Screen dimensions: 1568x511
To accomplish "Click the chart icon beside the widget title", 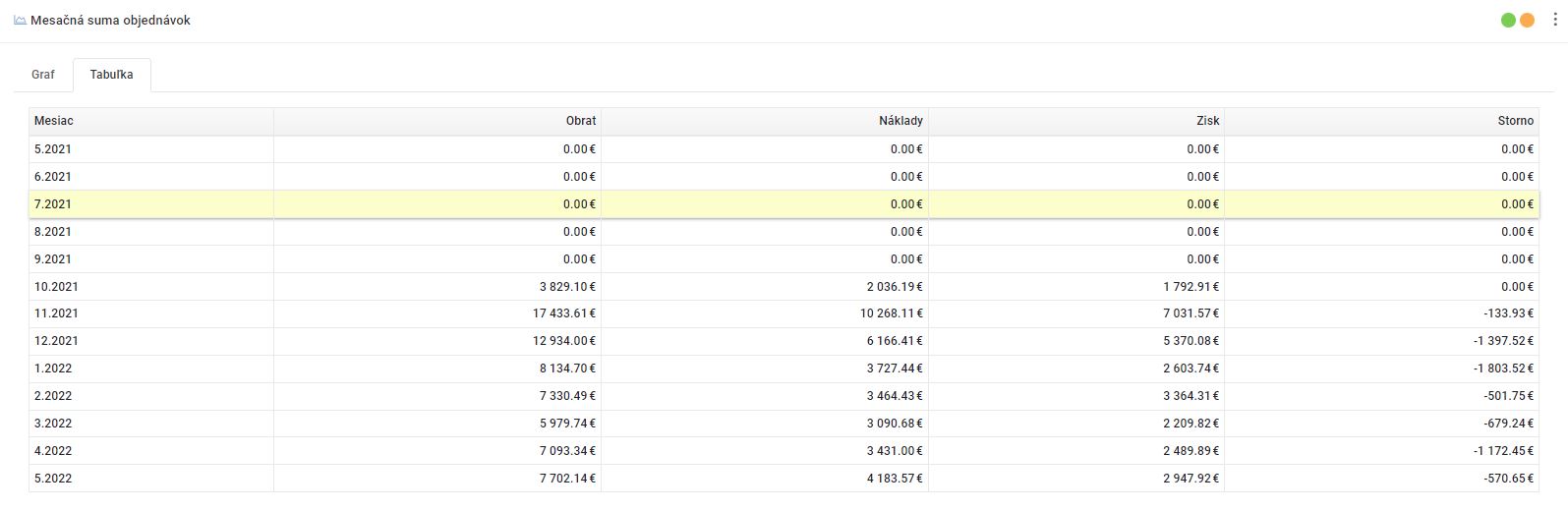I will (x=20, y=20).
